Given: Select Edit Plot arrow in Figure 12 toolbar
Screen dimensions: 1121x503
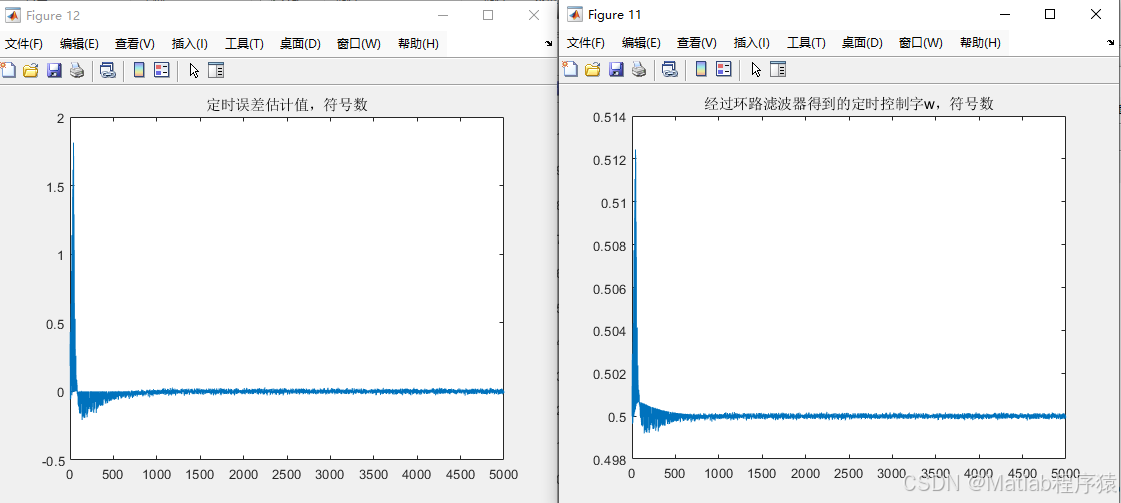Looking at the screenshot, I should tap(193, 70).
